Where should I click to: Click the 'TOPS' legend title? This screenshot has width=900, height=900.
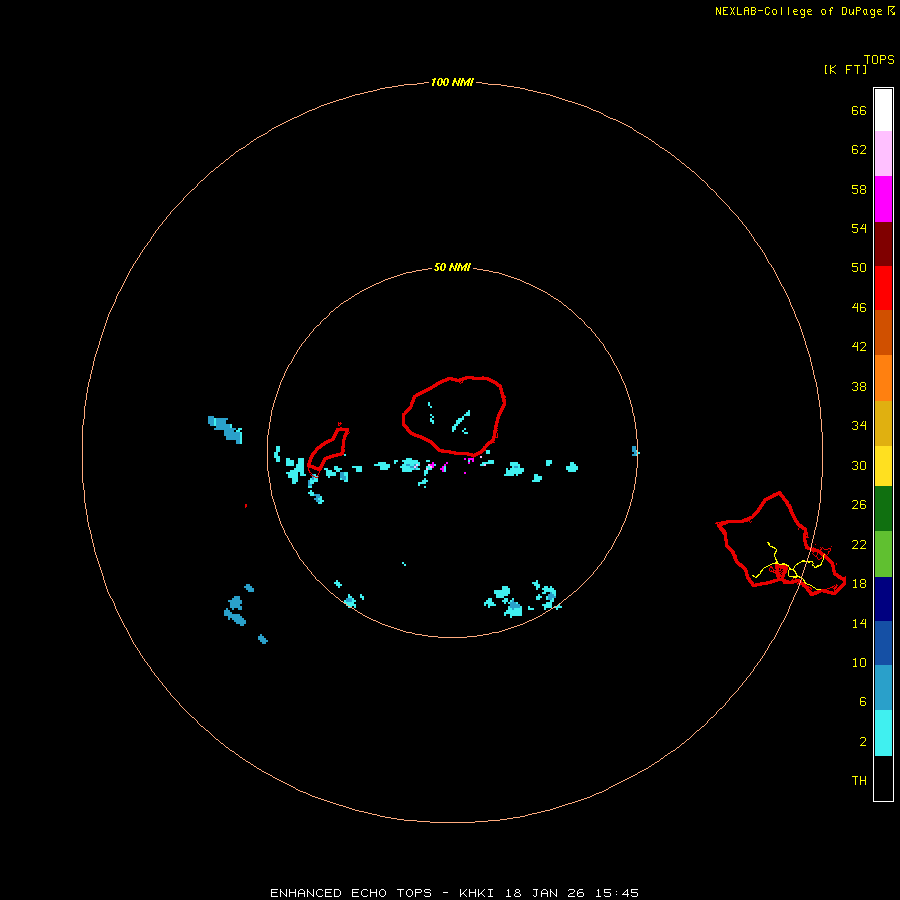pos(879,60)
